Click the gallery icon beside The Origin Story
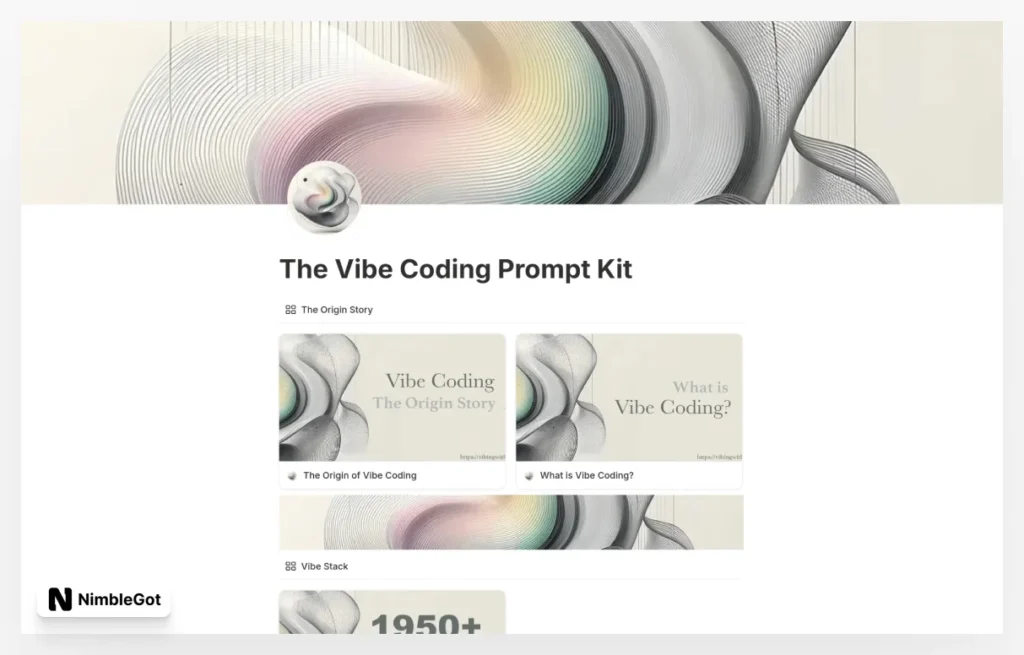Screen dimensions: 1024x655 pos(291,310)
